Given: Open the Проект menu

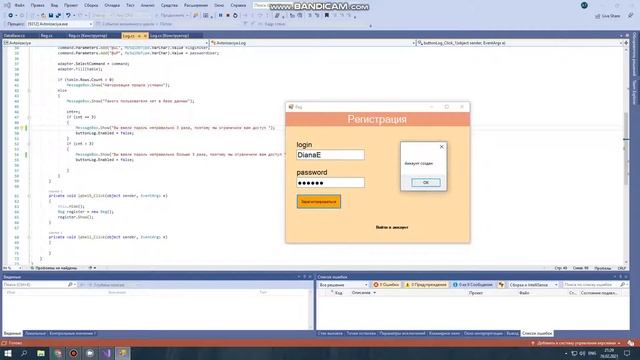Looking at the screenshot, I should click(x=71, y=5).
